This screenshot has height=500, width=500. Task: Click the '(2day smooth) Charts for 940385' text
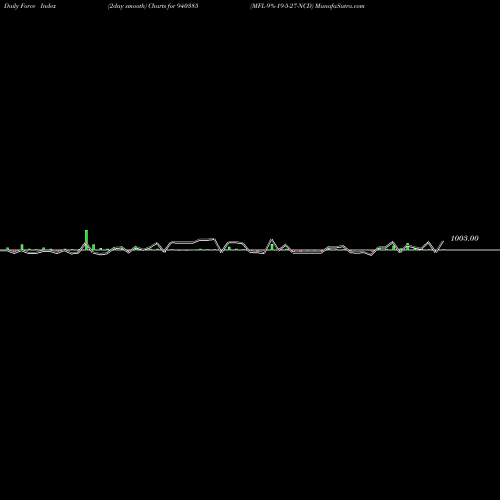153,6
